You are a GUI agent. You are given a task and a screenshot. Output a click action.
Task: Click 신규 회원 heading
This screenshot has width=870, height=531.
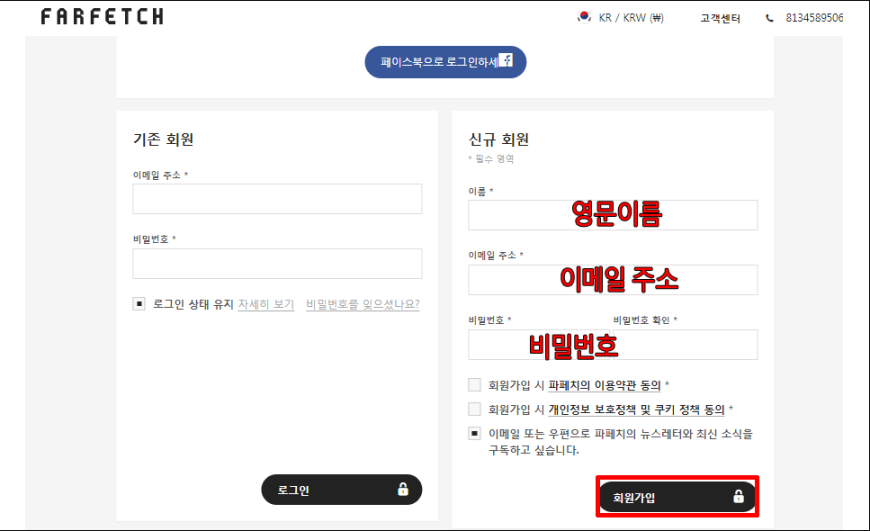coord(498,139)
